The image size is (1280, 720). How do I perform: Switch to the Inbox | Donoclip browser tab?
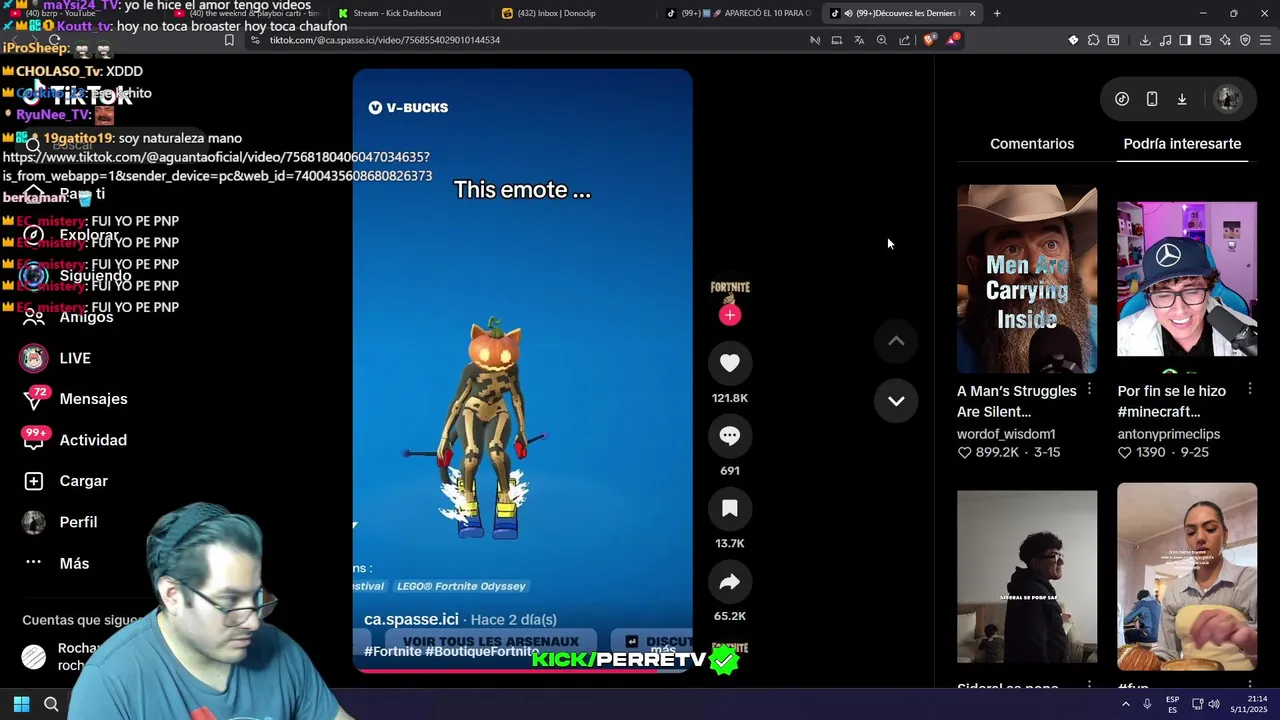pos(555,13)
